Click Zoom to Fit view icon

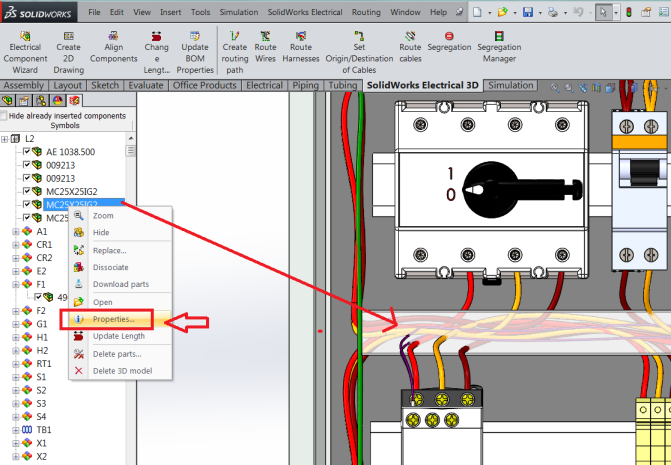pos(555,88)
